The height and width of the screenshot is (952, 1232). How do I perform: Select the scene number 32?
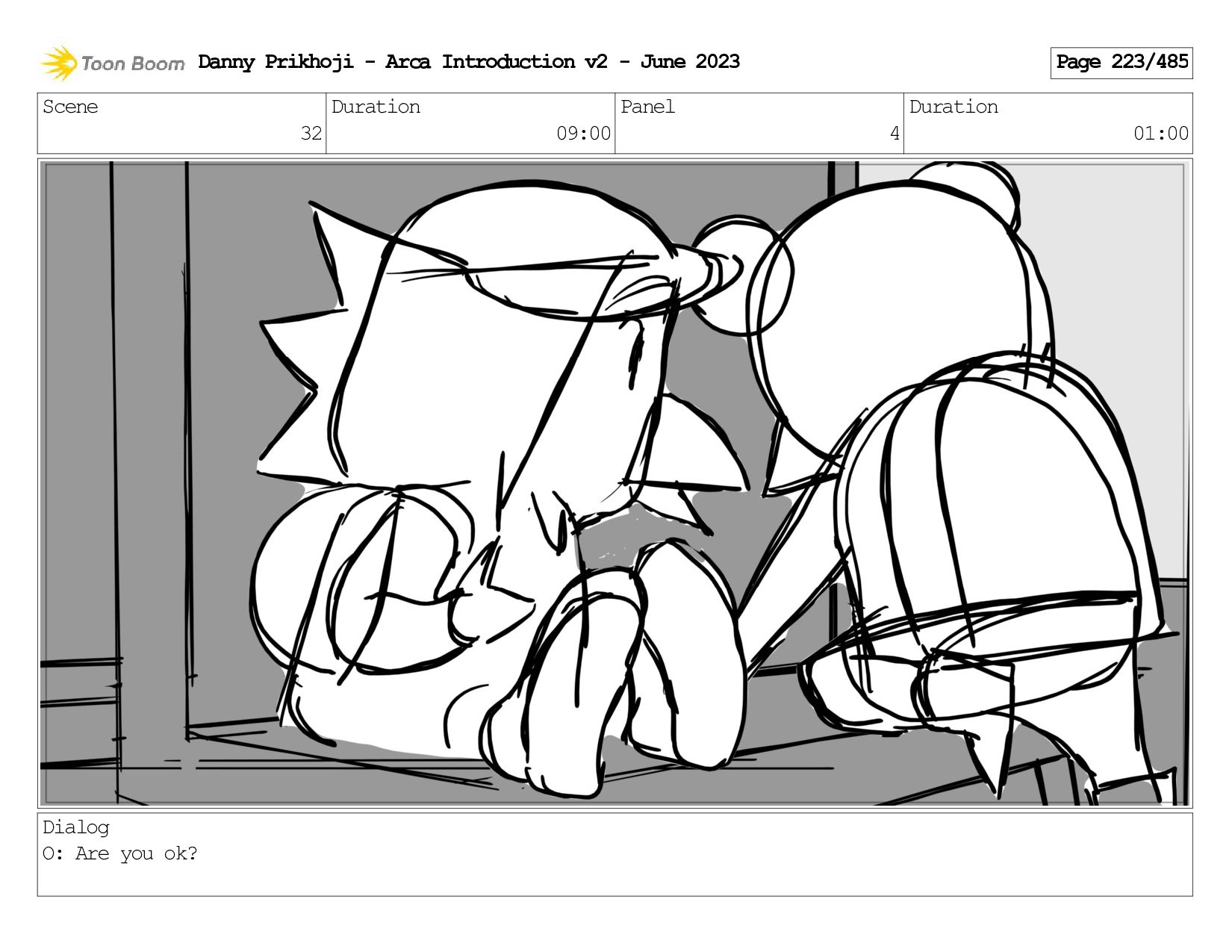click(x=311, y=134)
